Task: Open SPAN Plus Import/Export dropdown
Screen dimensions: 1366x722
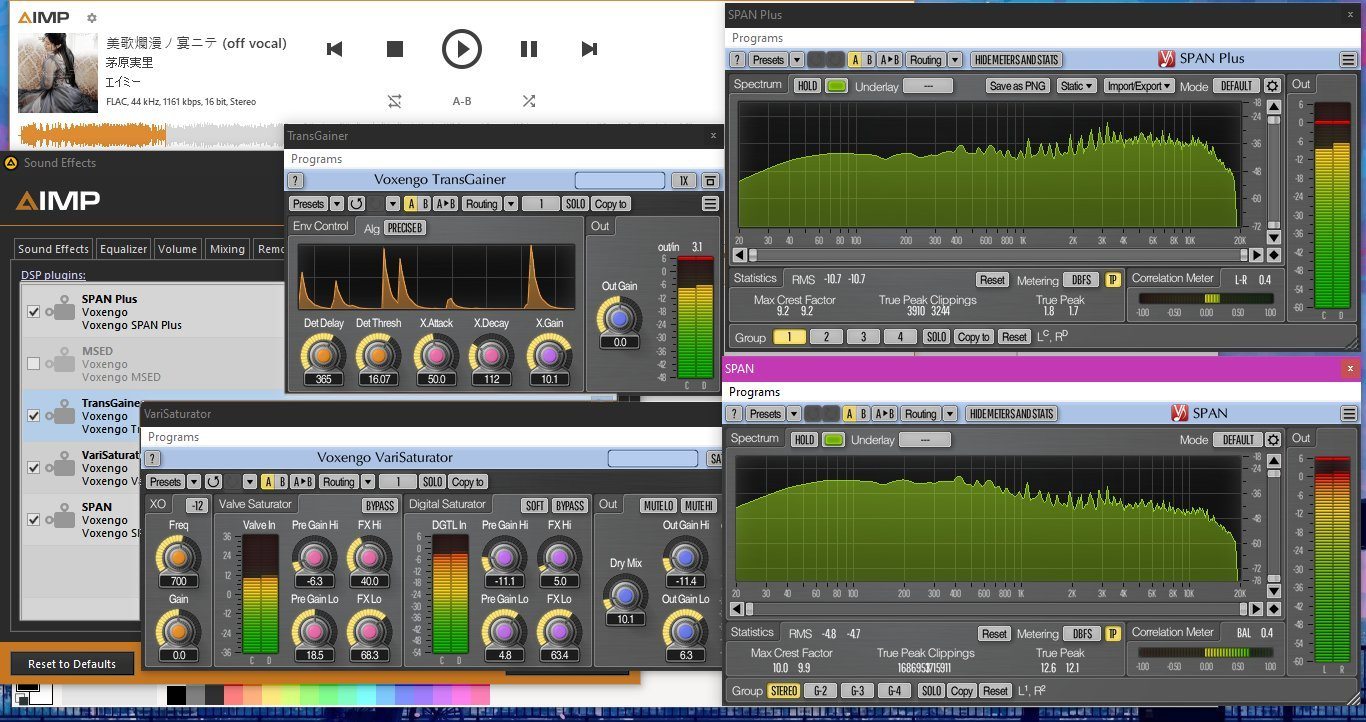Action: point(1138,86)
